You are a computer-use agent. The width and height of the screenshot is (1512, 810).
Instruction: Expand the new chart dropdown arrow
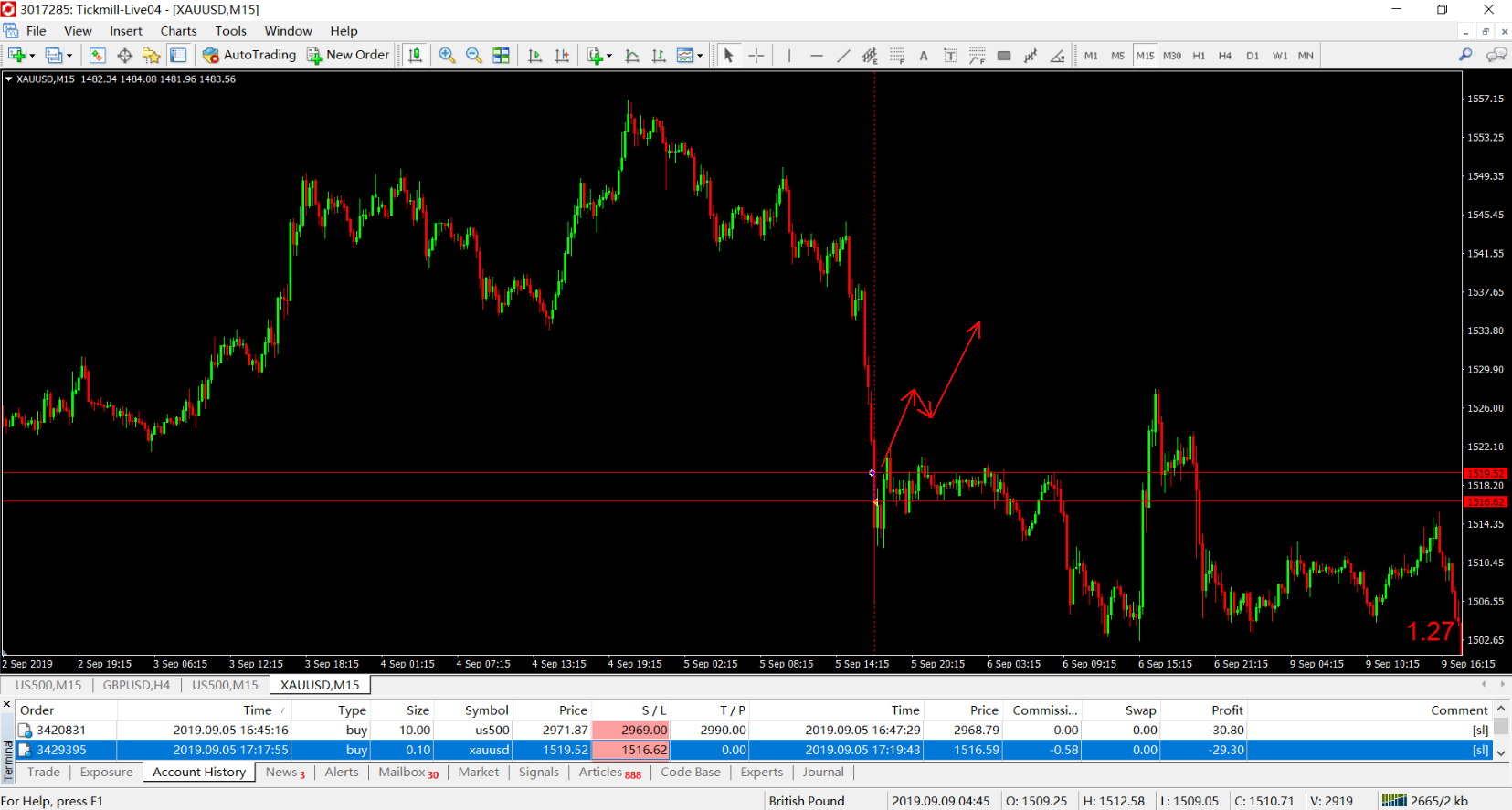[33, 56]
